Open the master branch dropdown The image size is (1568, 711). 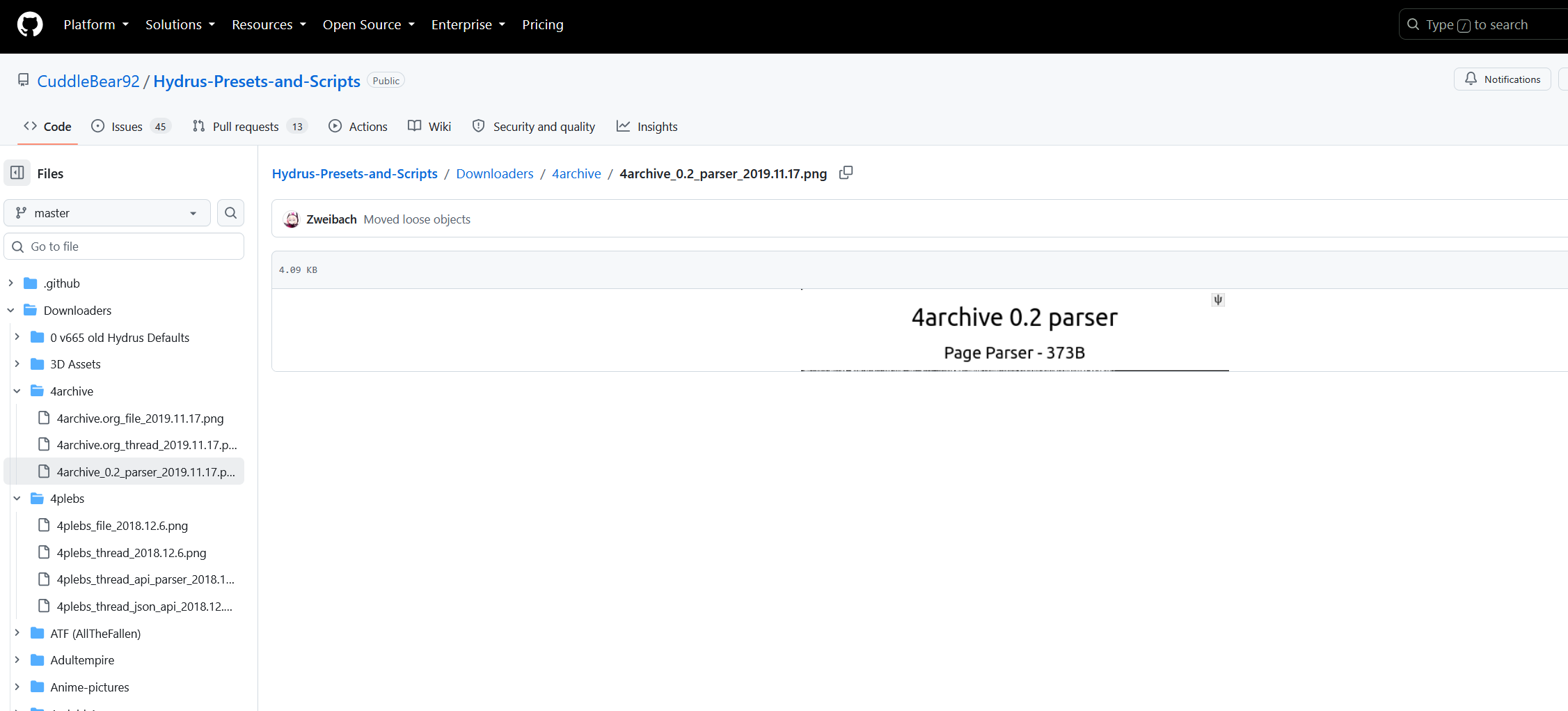pyautogui.click(x=107, y=213)
